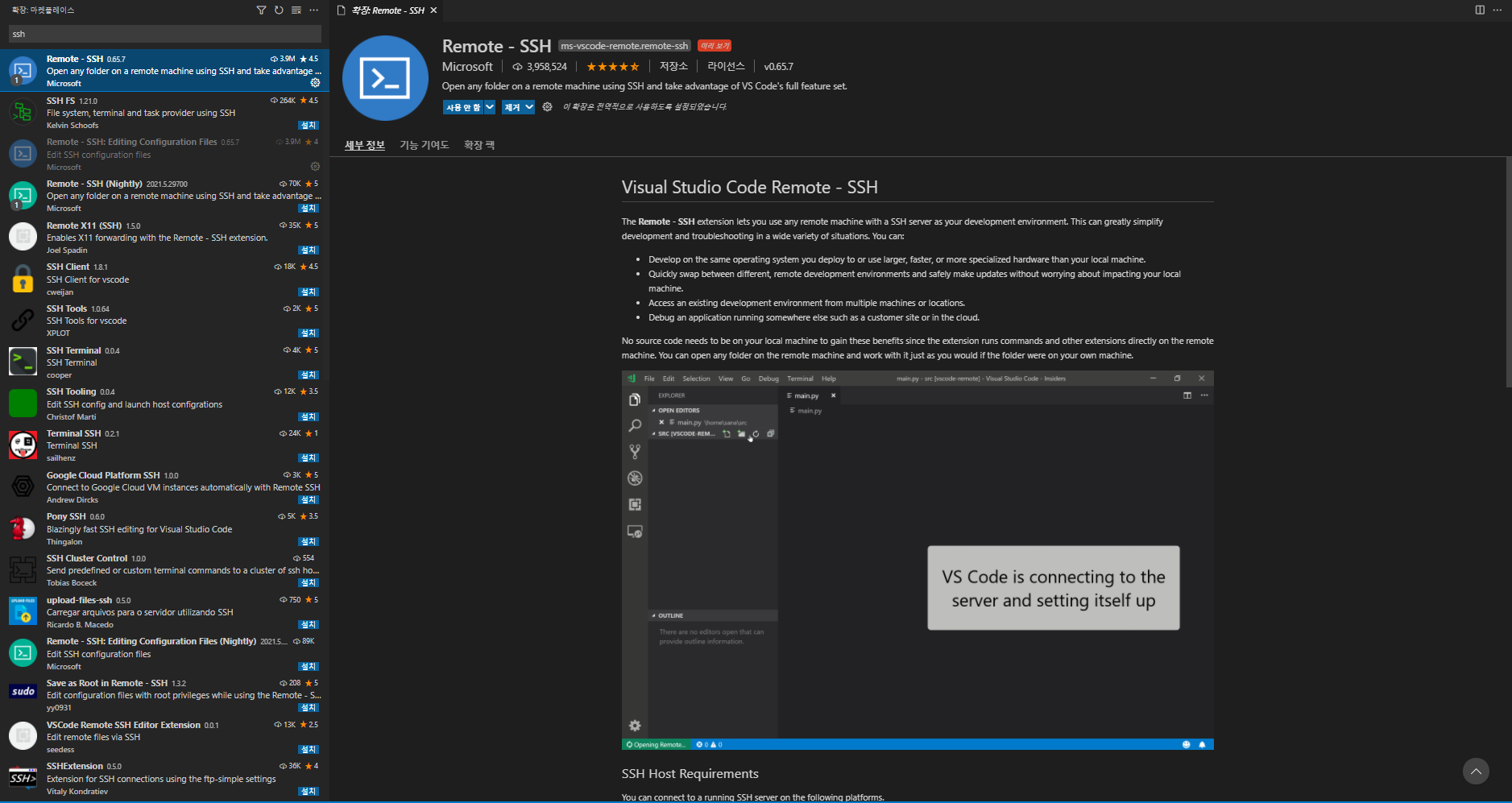The height and width of the screenshot is (803, 1512).
Task: Click the split editor icon
Action: 1480,10
